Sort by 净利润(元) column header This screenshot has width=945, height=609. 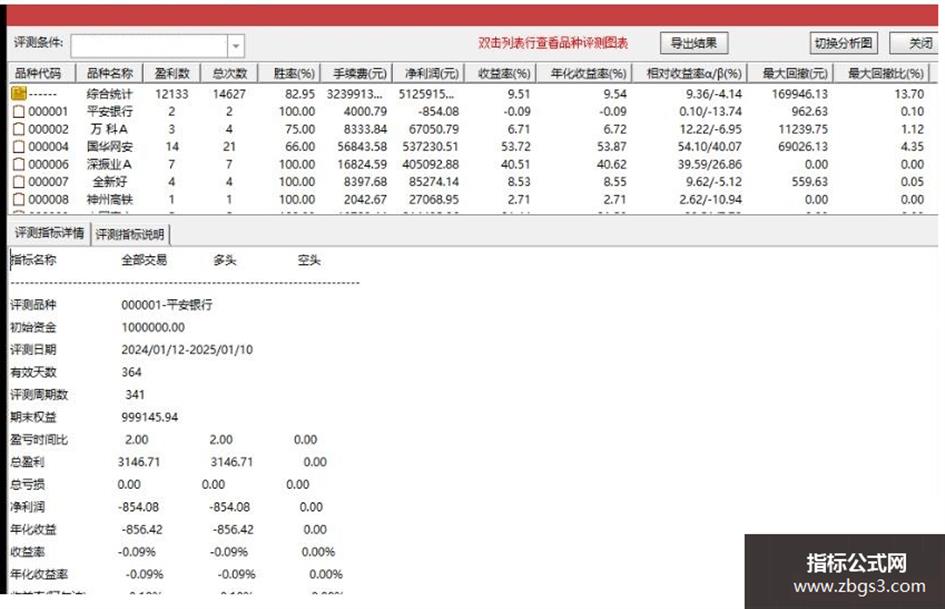pyautogui.click(x=428, y=74)
